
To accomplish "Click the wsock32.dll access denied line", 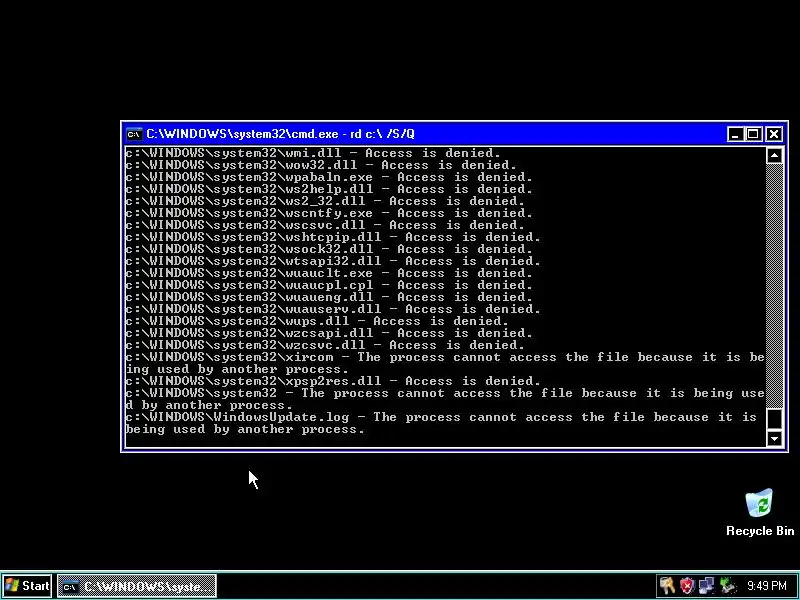I will point(329,249).
